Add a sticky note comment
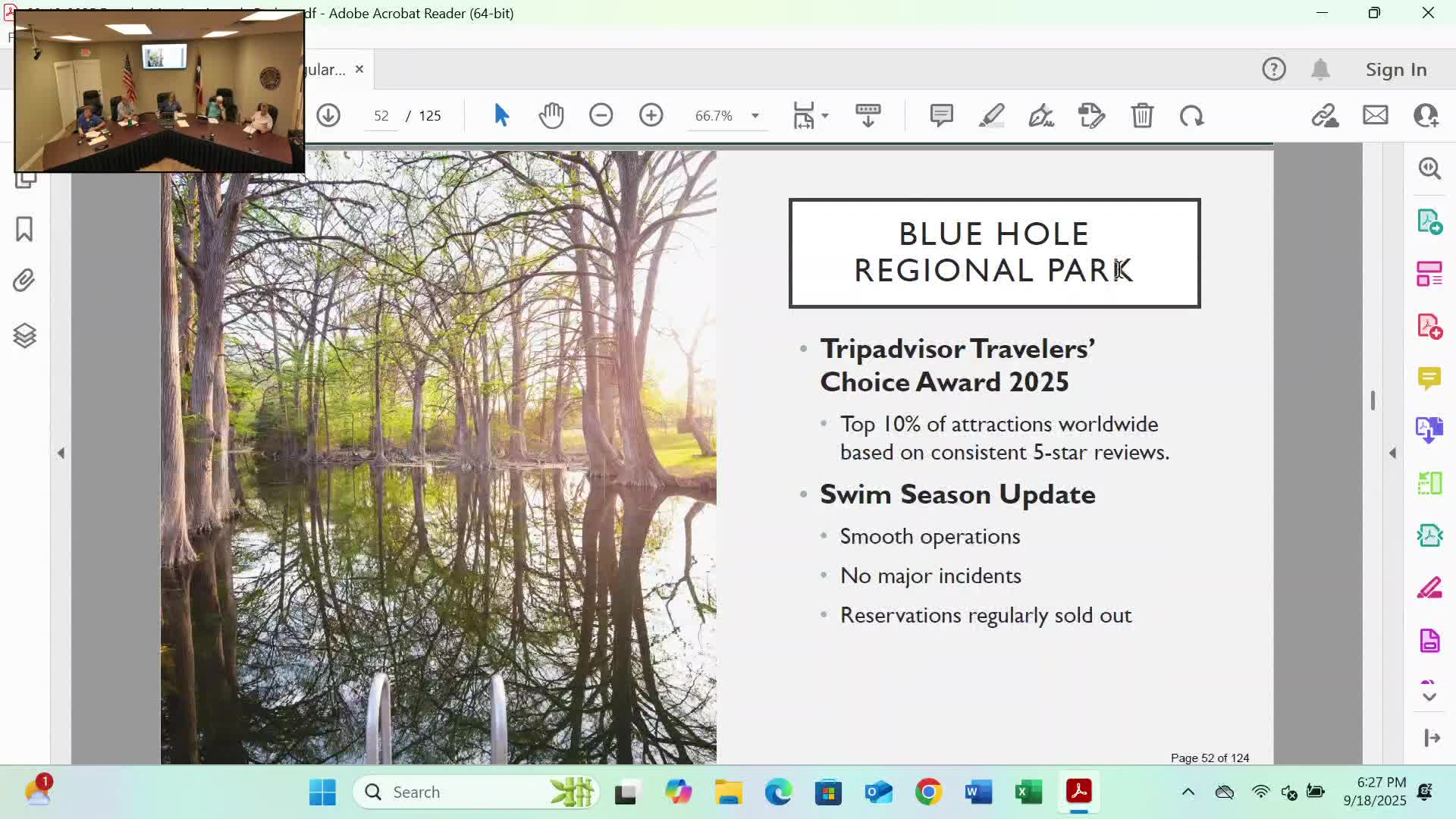The height and width of the screenshot is (819, 1456). 941,115
